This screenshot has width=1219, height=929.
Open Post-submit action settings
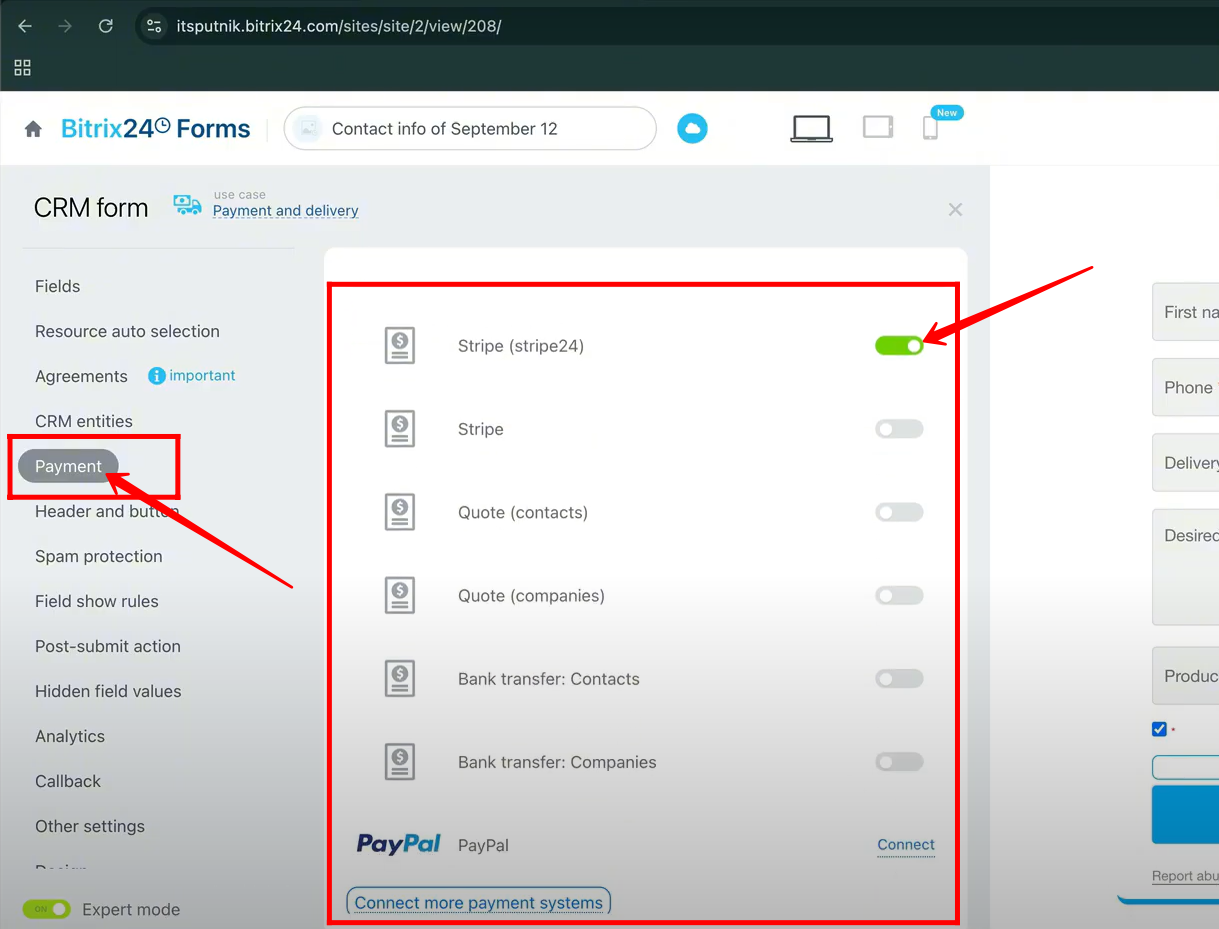(x=108, y=646)
